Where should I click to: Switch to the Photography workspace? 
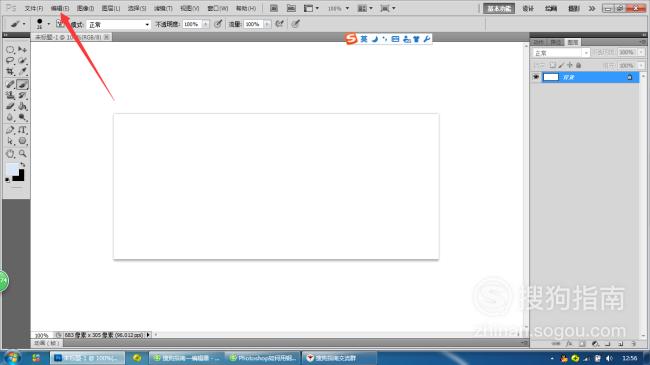point(574,8)
